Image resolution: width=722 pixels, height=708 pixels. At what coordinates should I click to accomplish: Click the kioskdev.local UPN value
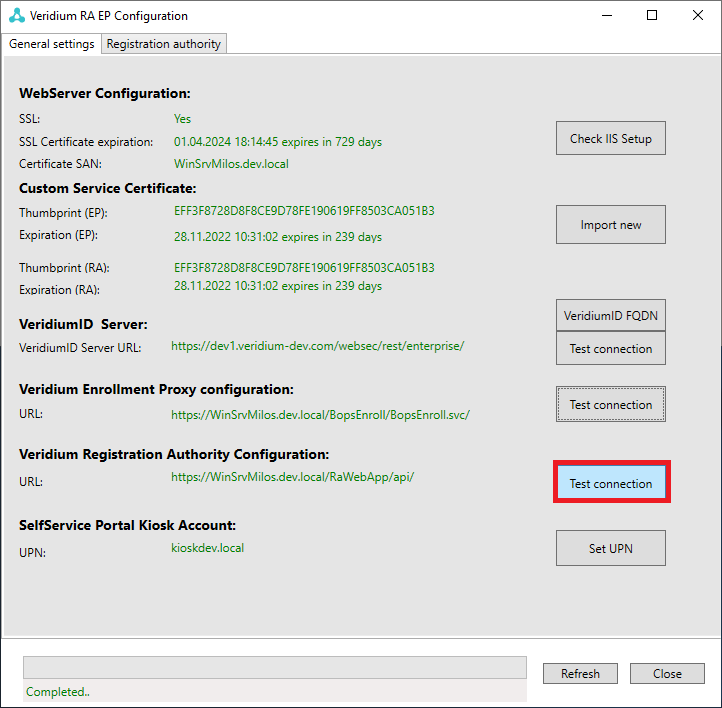[x=207, y=548]
